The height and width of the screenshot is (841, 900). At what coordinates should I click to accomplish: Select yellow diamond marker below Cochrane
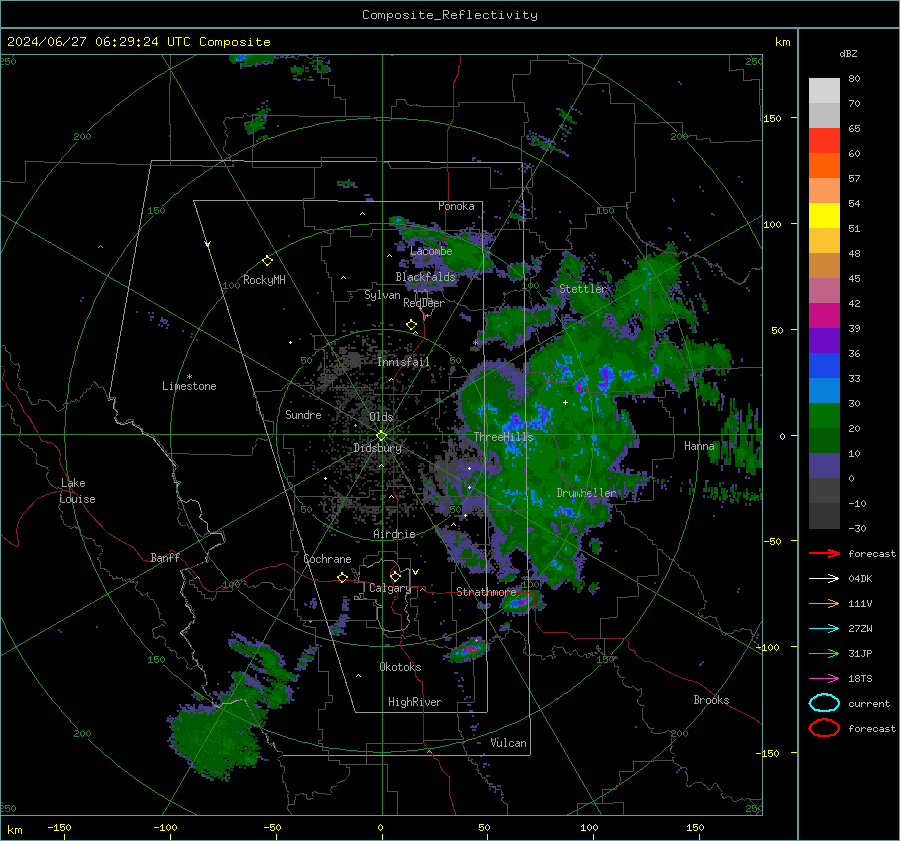click(343, 578)
